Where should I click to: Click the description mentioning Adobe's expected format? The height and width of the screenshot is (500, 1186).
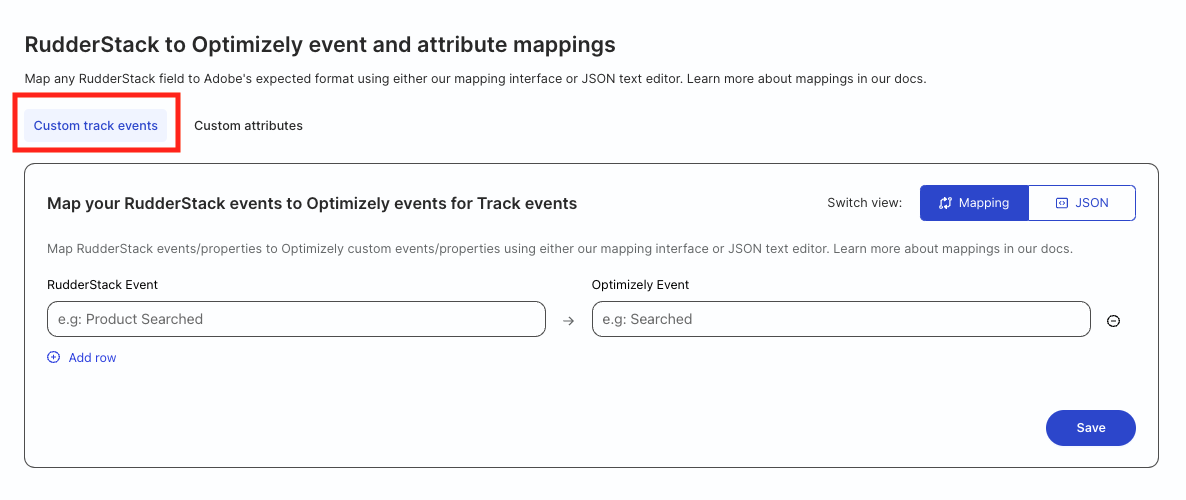click(x=475, y=79)
